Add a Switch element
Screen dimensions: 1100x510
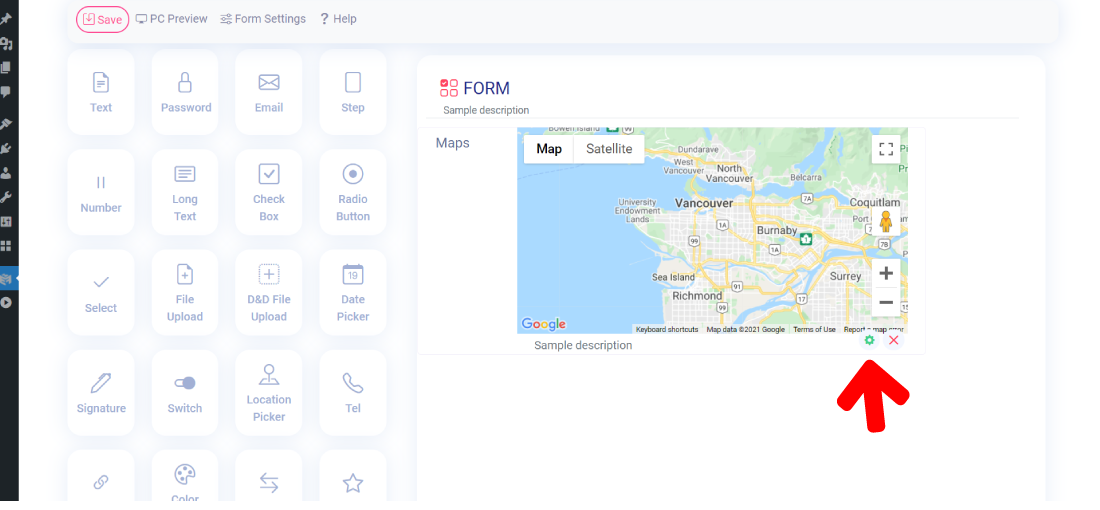pos(185,393)
